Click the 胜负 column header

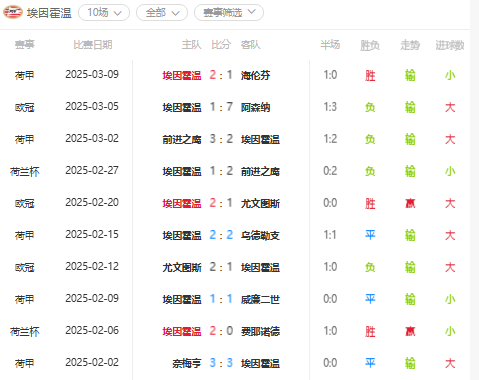point(370,45)
